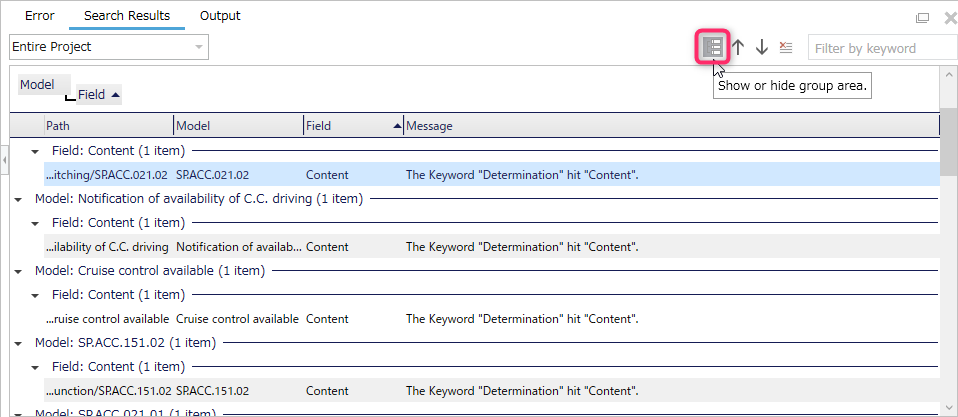Image resolution: width=958 pixels, height=417 pixels.
Task: Click the message in Cruise control available row
Action: [522, 319]
